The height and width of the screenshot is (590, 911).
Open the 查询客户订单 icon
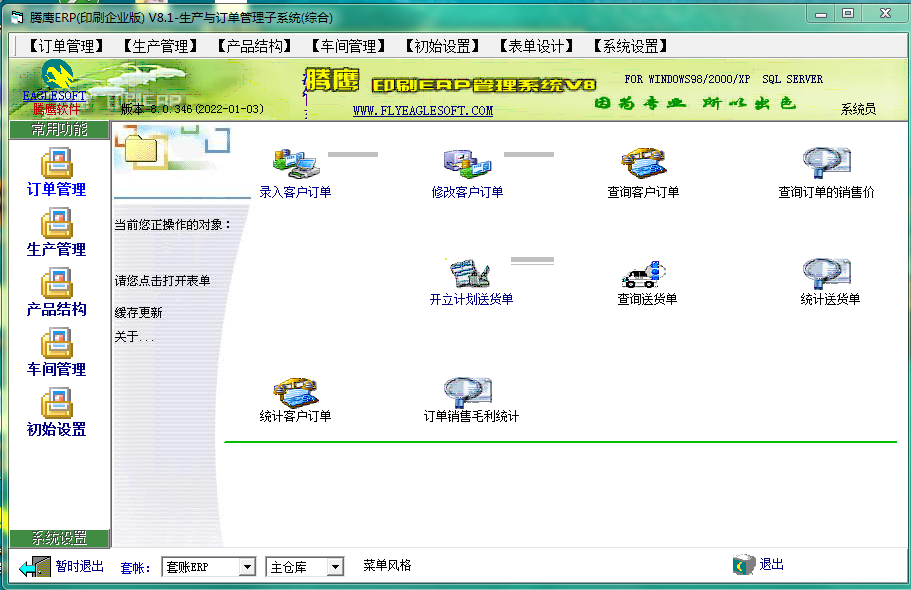(x=643, y=163)
